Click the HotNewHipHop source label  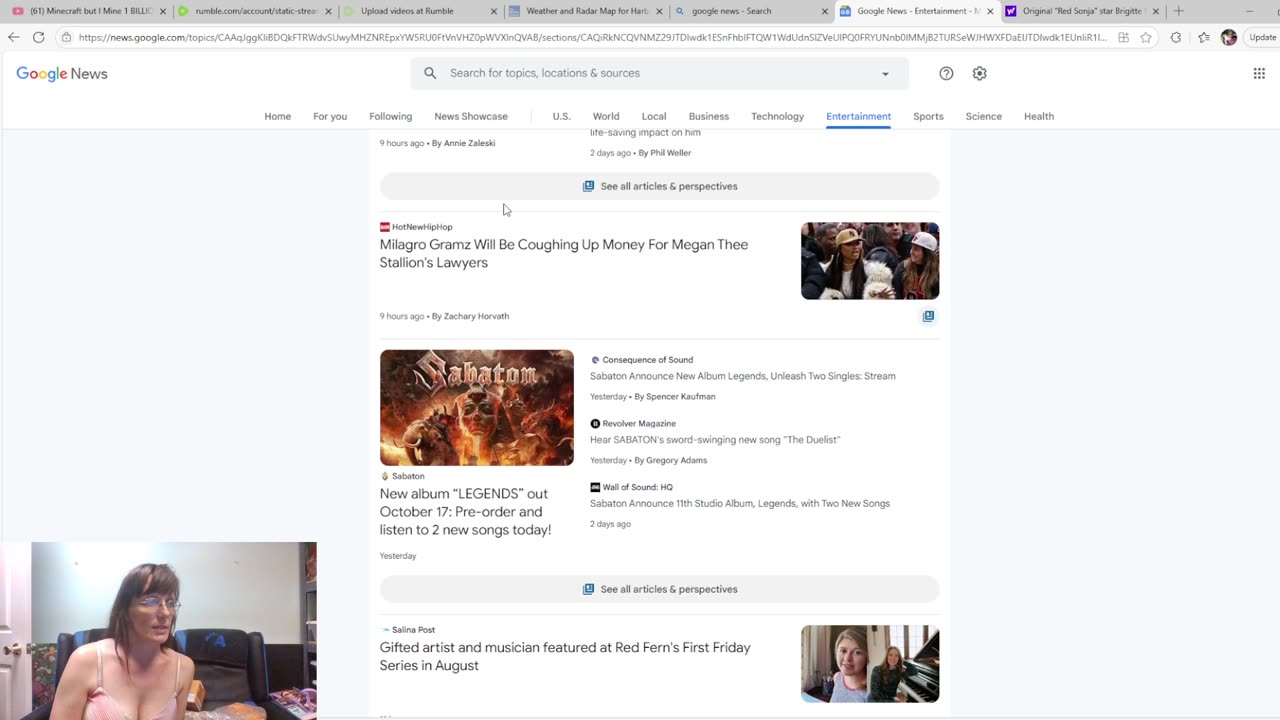(422, 227)
